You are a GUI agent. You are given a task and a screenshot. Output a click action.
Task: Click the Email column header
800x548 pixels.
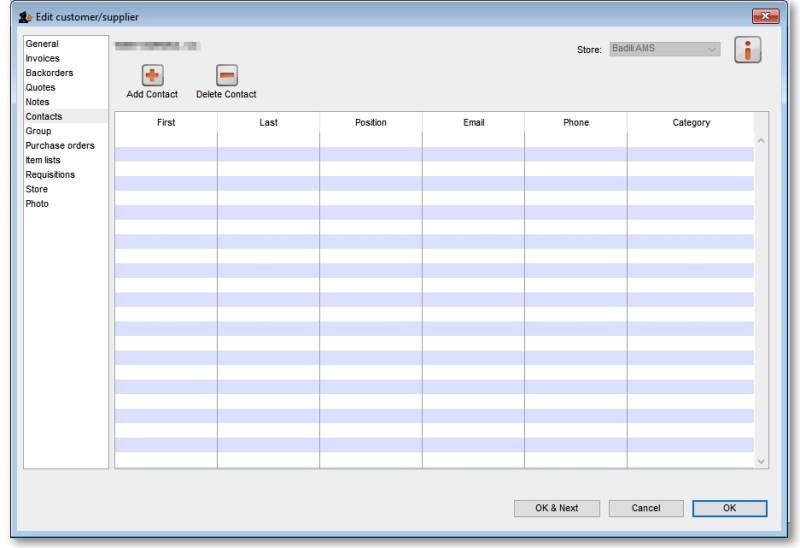coord(474,123)
